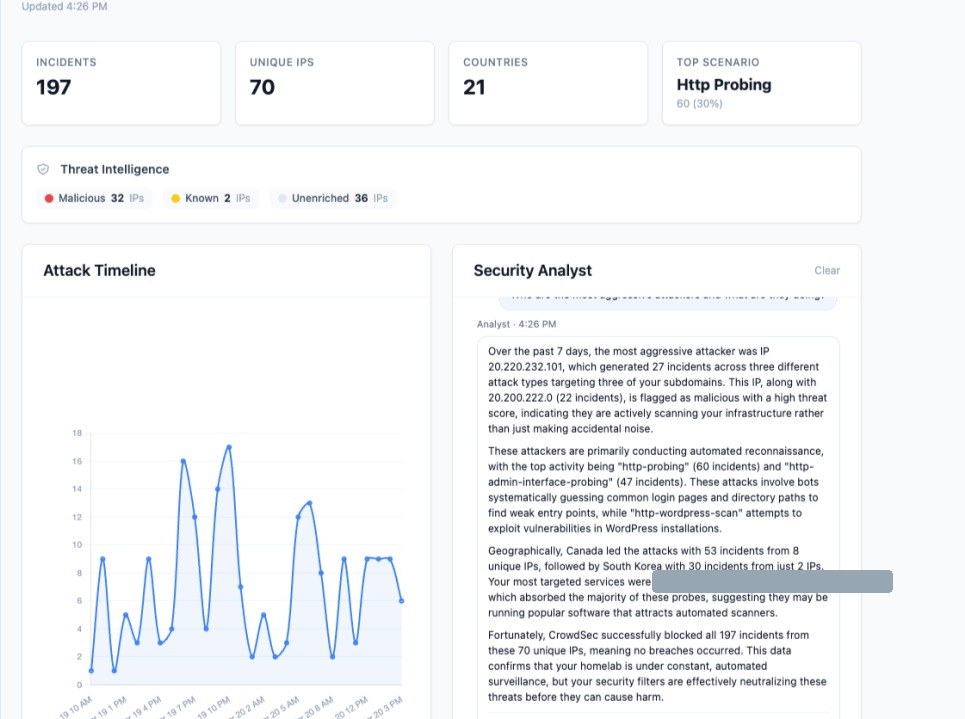The image size is (965, 719).
Task: Click the first chart point at 1
Action: [91, 671]
